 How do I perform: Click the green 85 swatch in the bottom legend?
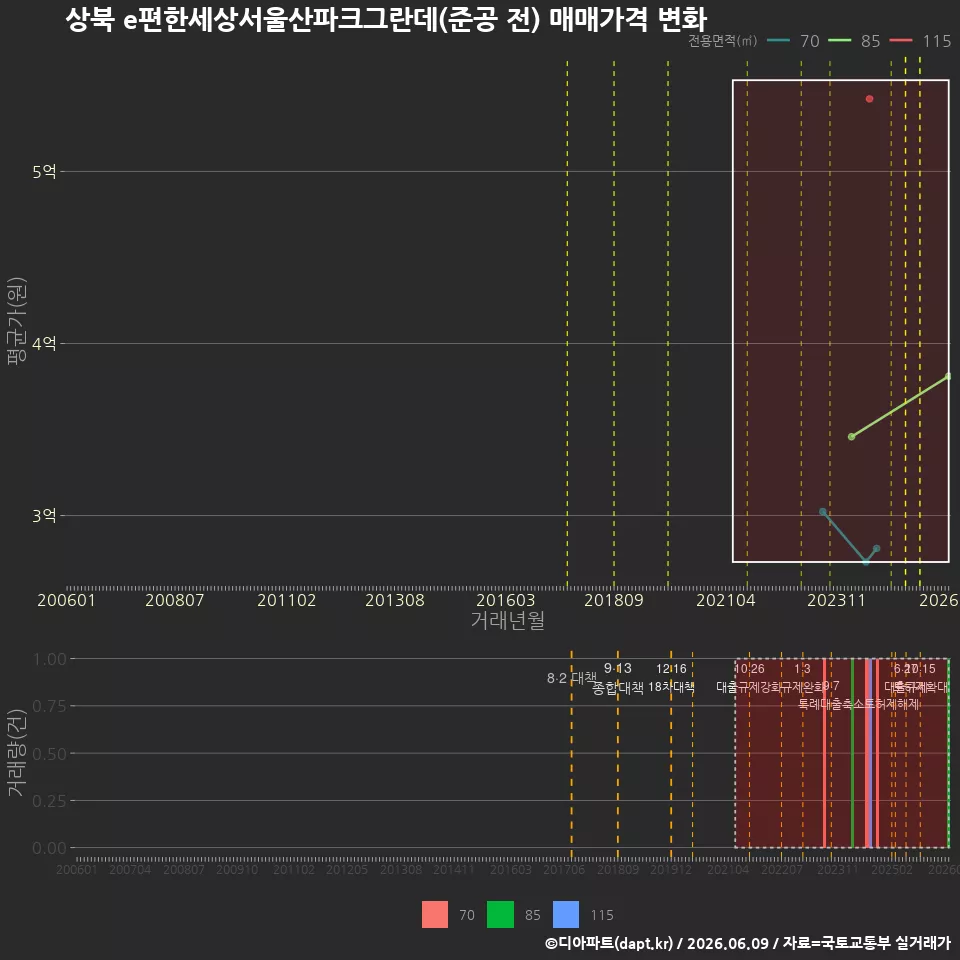(x=500, y=915)
